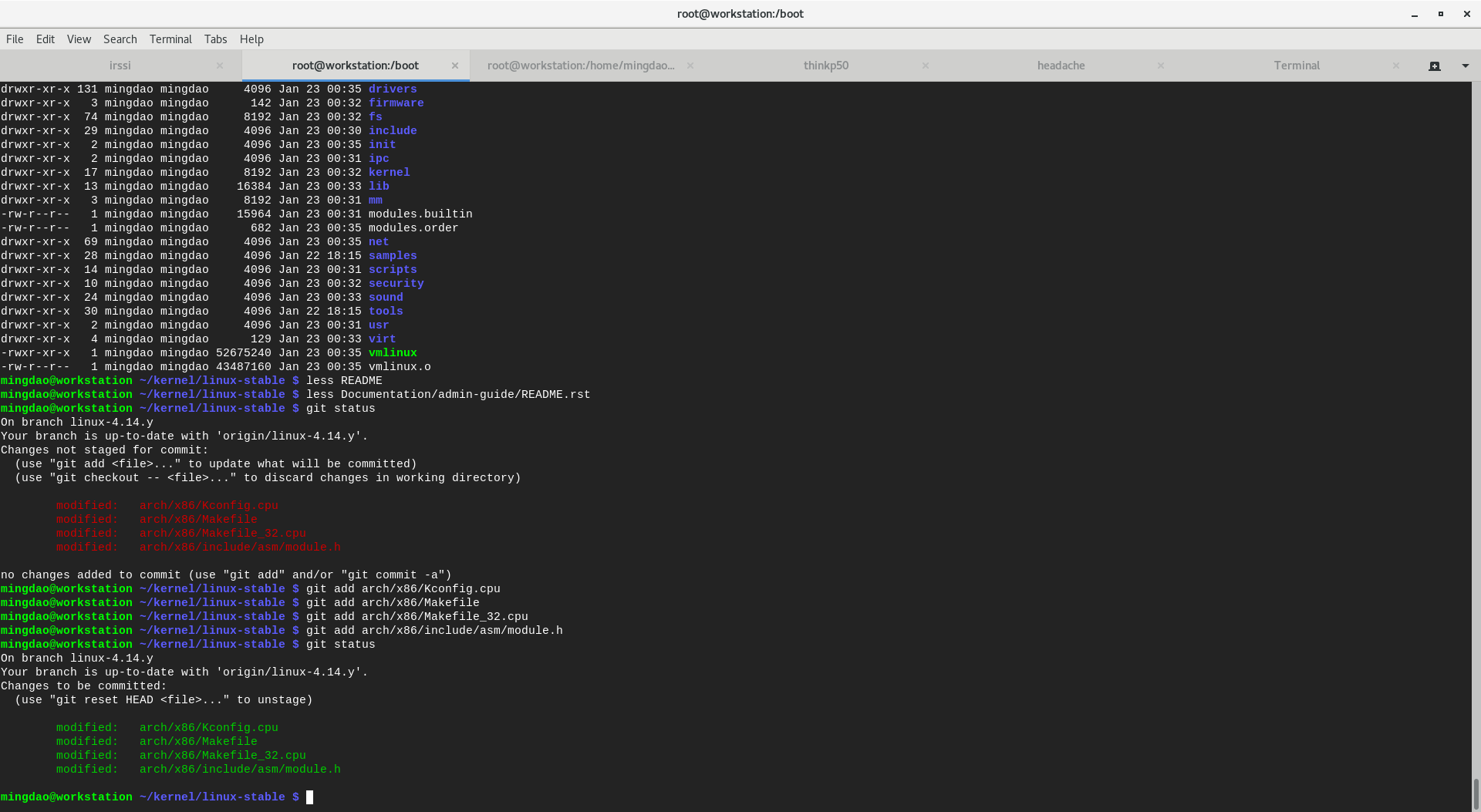
Task: Click the 52675240 file size value
Action: tap(244, 353)
